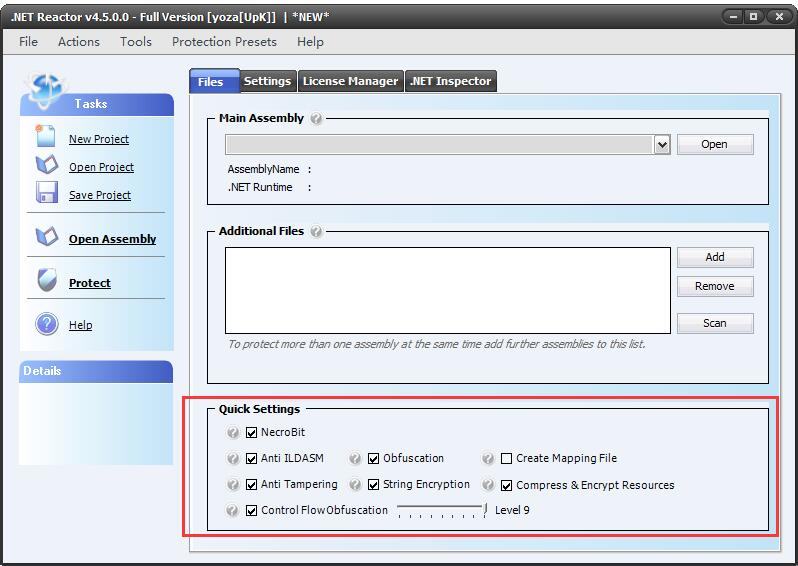Click the help icon beside Compress & Encrypt Resources

pos(488,485)
